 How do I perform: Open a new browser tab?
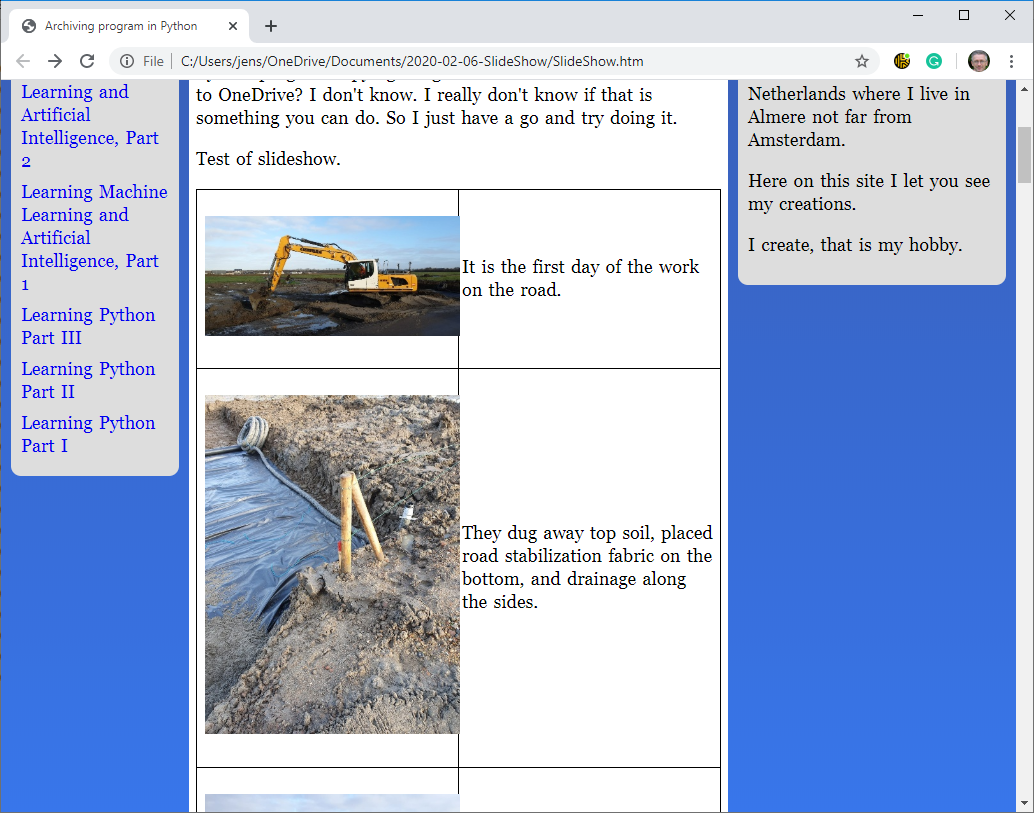[270, 26]
